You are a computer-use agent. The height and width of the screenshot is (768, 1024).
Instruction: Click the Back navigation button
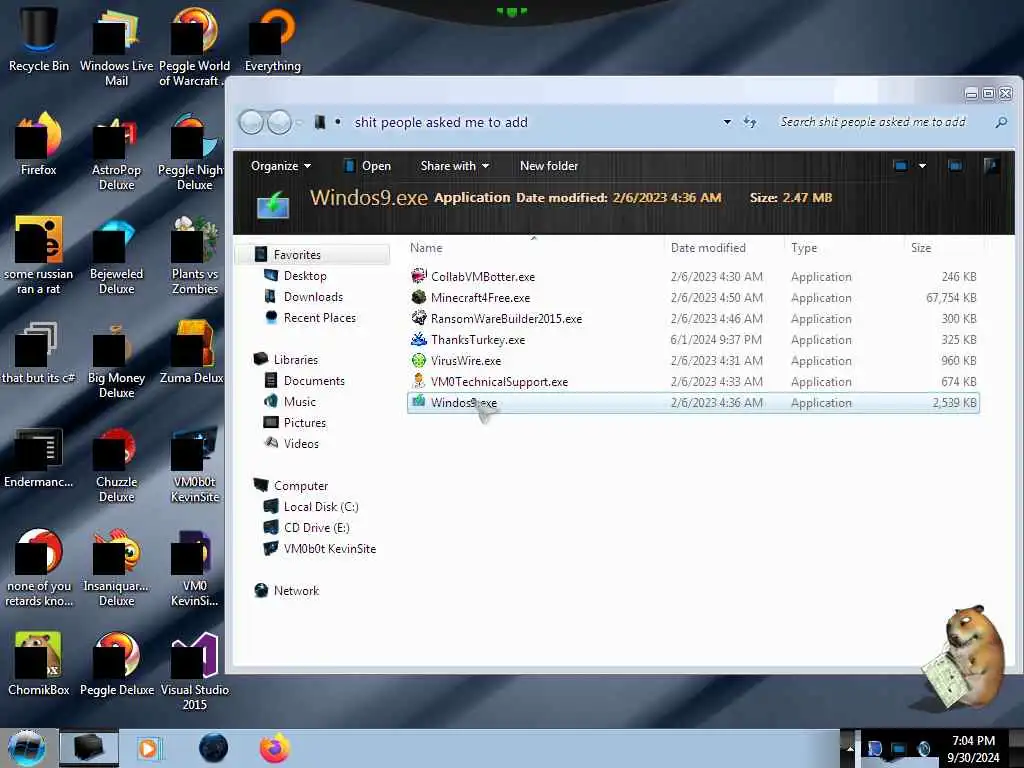coord(251,122)
